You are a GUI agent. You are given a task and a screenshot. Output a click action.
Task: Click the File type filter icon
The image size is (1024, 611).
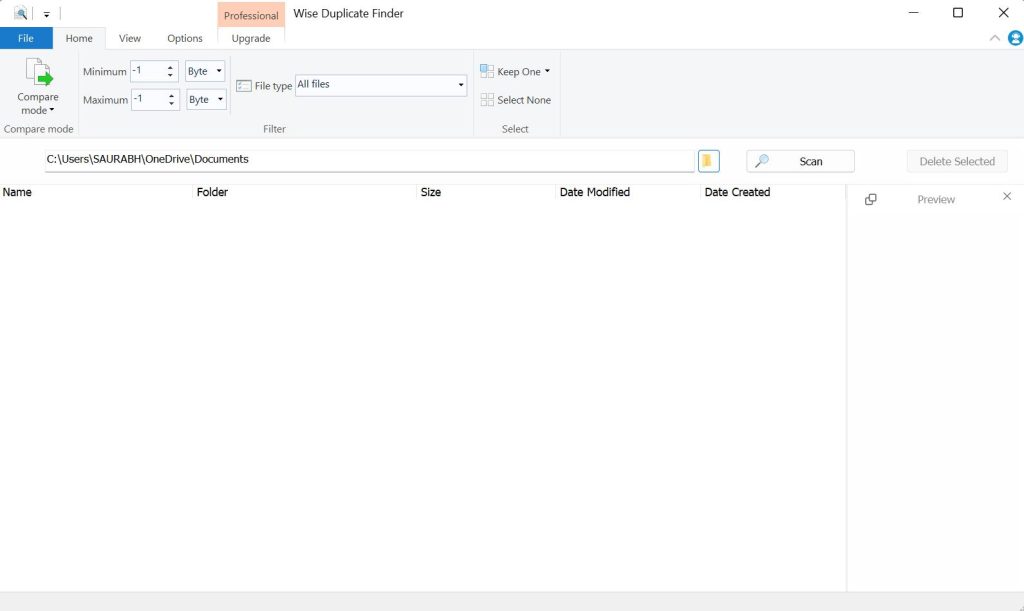coord(244,86)
